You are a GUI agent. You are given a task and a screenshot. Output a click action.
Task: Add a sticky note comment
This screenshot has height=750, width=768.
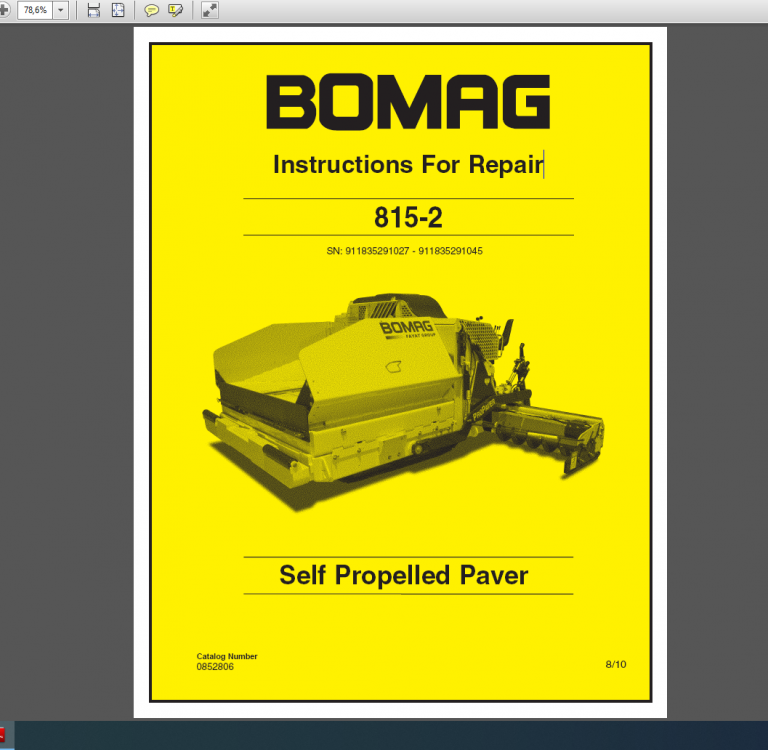[151, 10]
